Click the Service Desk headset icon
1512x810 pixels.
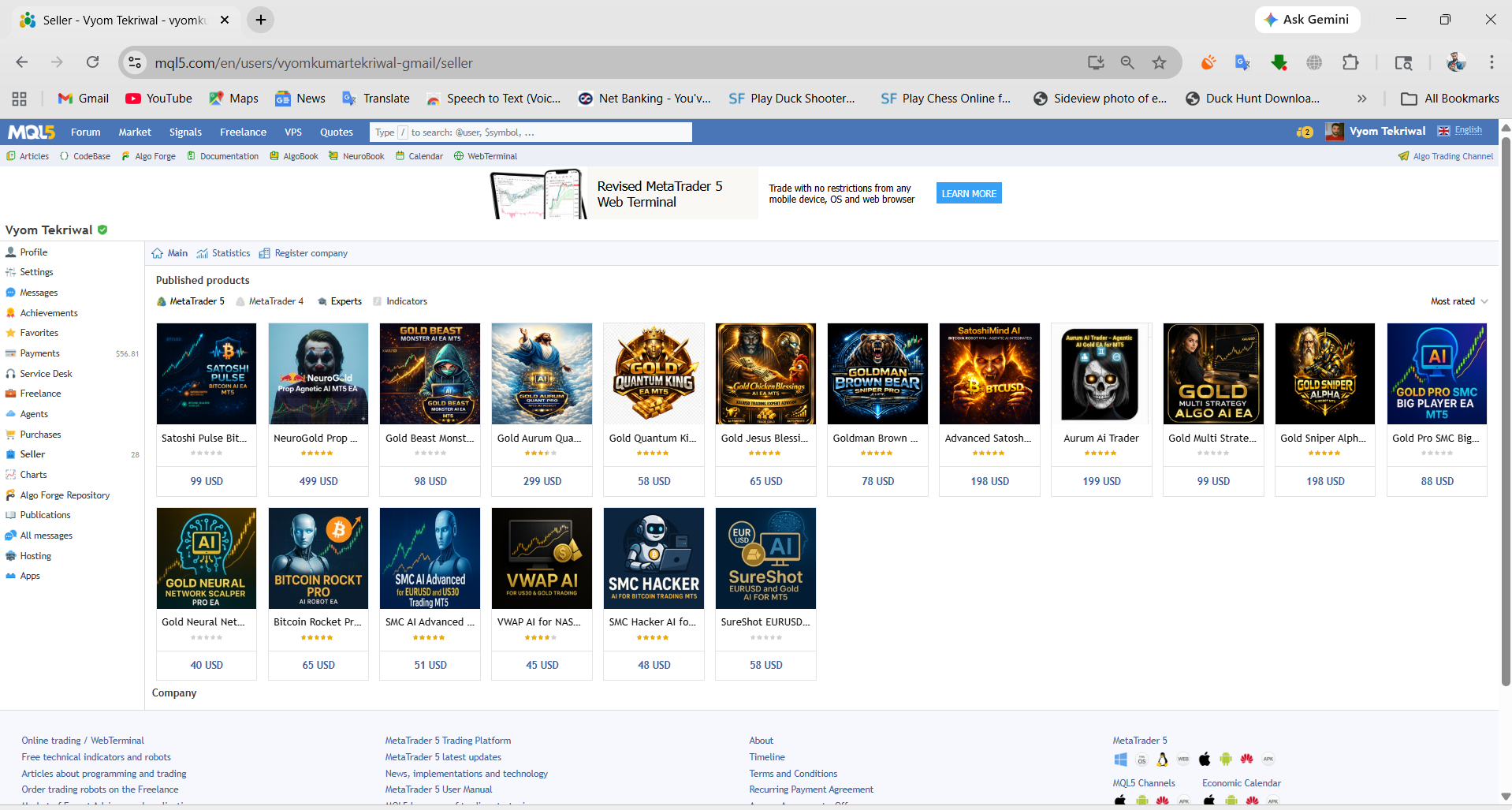[x=11, y=374]
